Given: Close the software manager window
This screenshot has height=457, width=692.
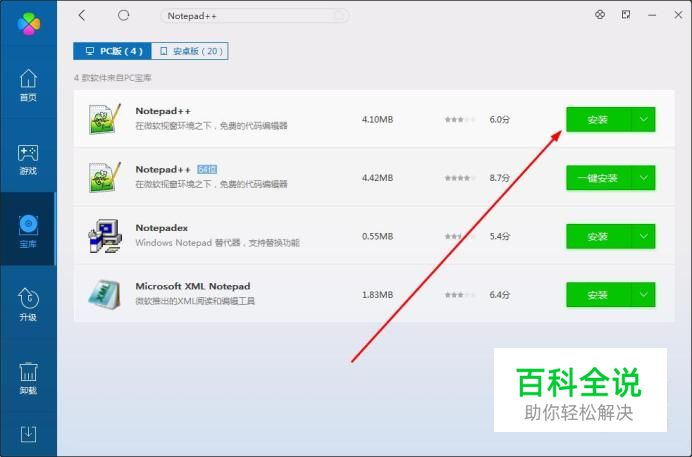Looking at the screenshot, I should click(x=678, y=15).
